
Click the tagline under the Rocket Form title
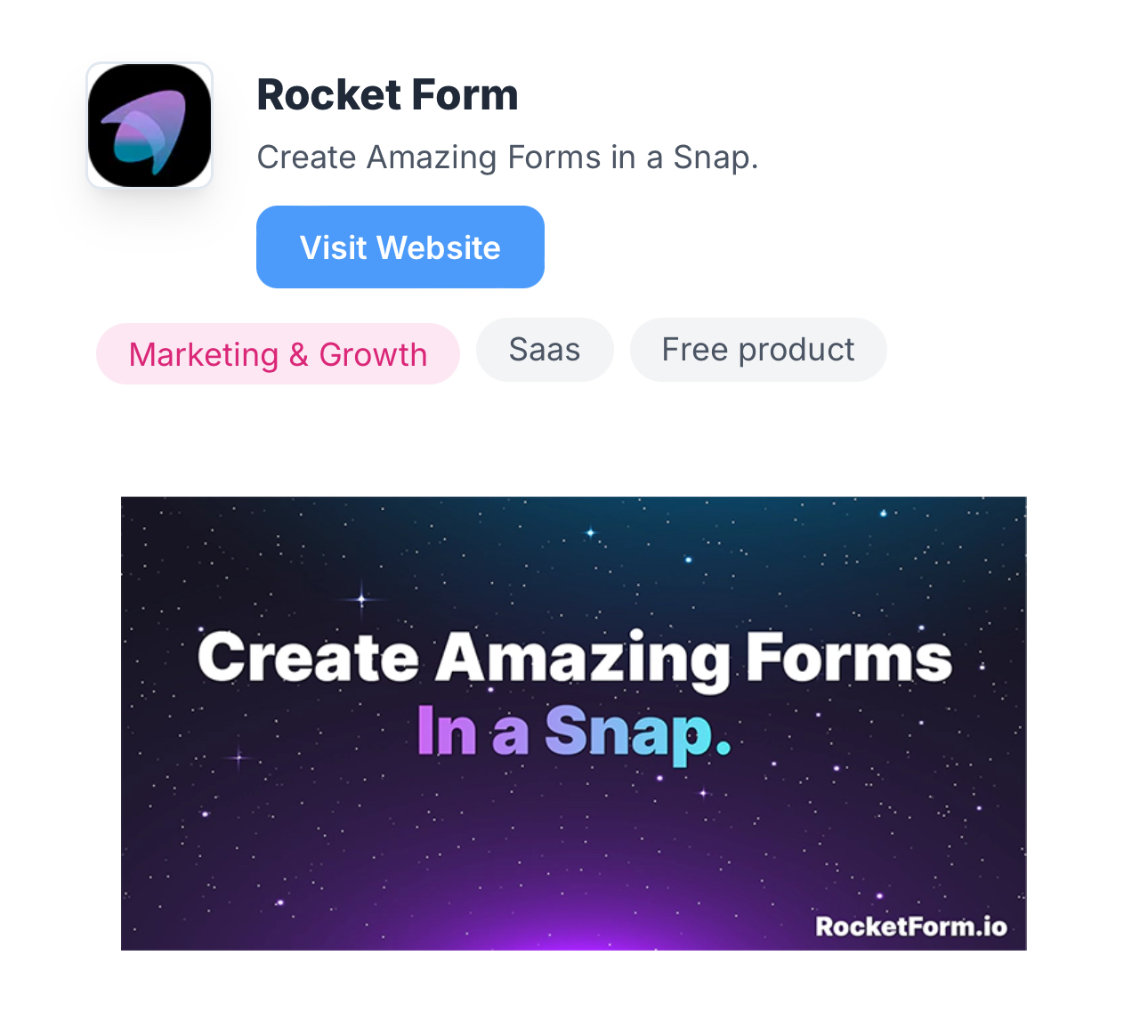(x=507, y=158)
